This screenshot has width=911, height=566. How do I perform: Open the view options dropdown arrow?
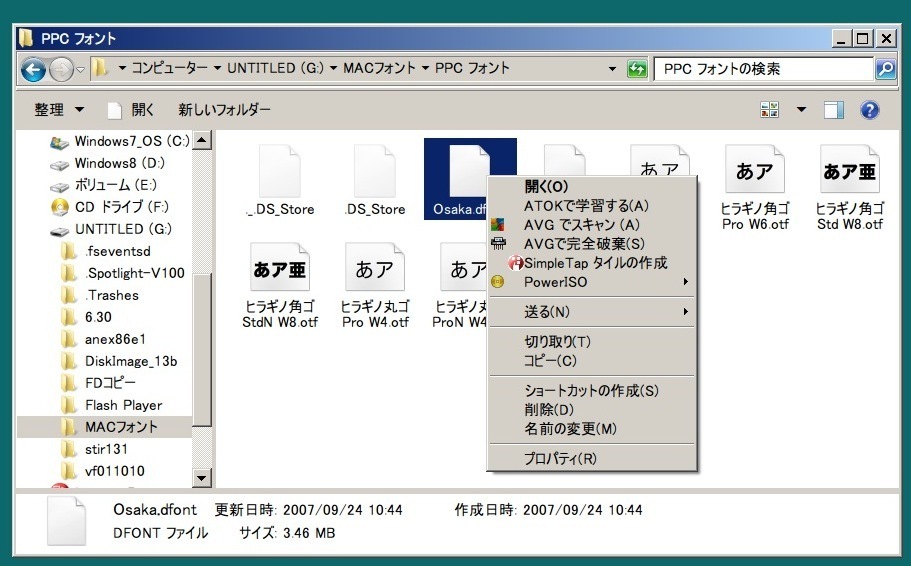(x=801, y=109)
